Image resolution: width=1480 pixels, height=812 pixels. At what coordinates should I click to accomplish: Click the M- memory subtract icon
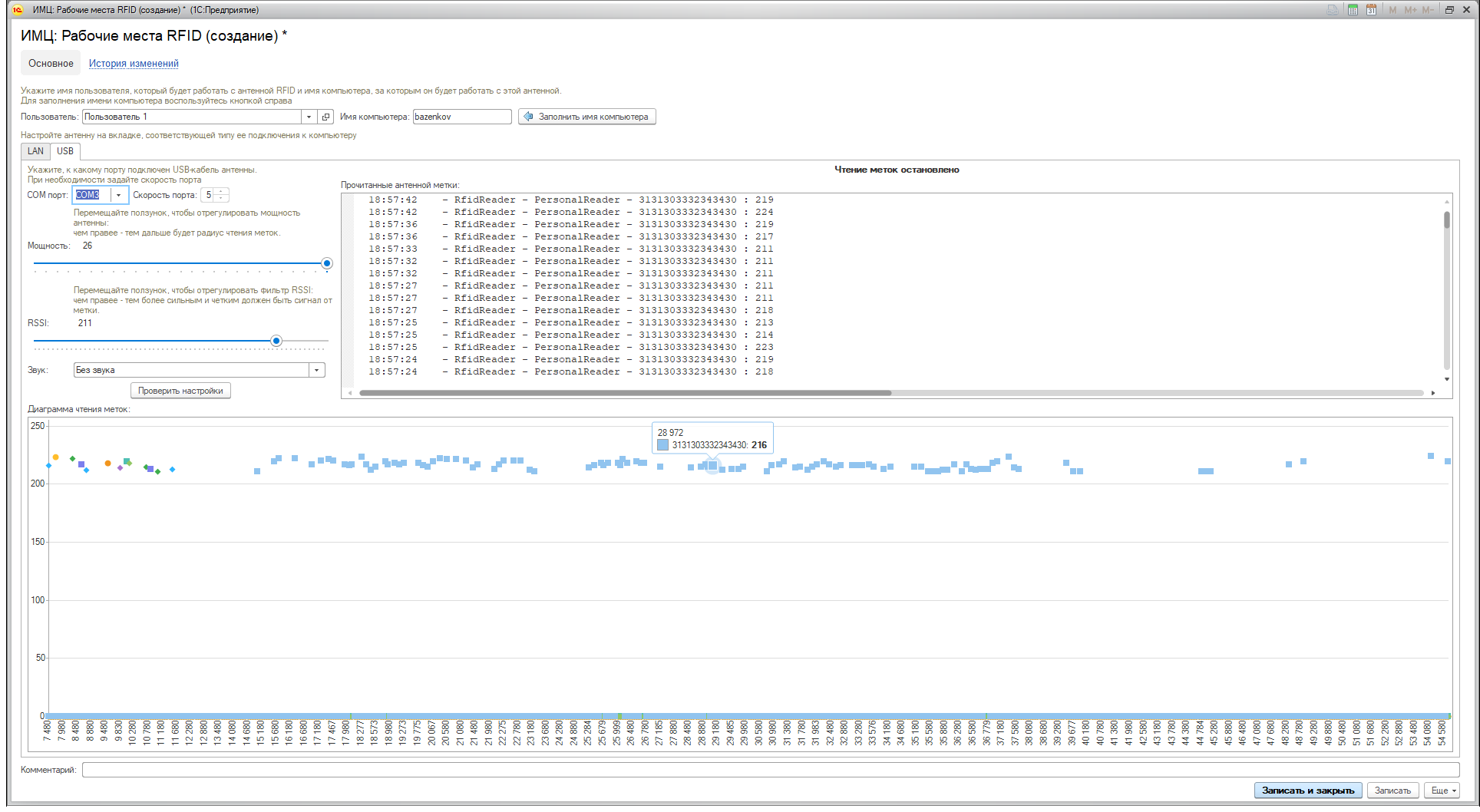(x=1428, y=10)
